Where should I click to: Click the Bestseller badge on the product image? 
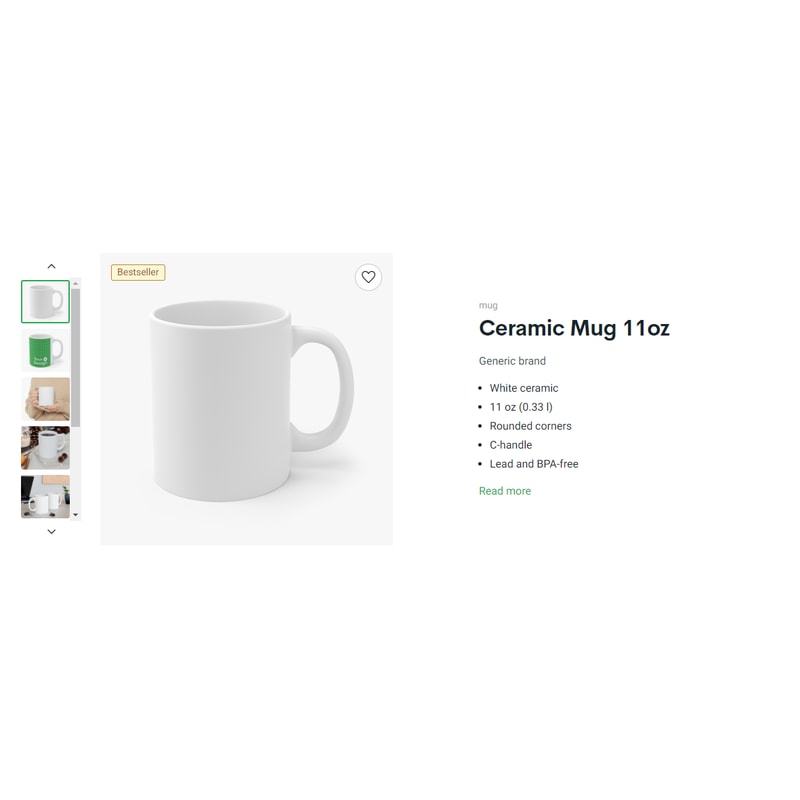tap(138, 272)
